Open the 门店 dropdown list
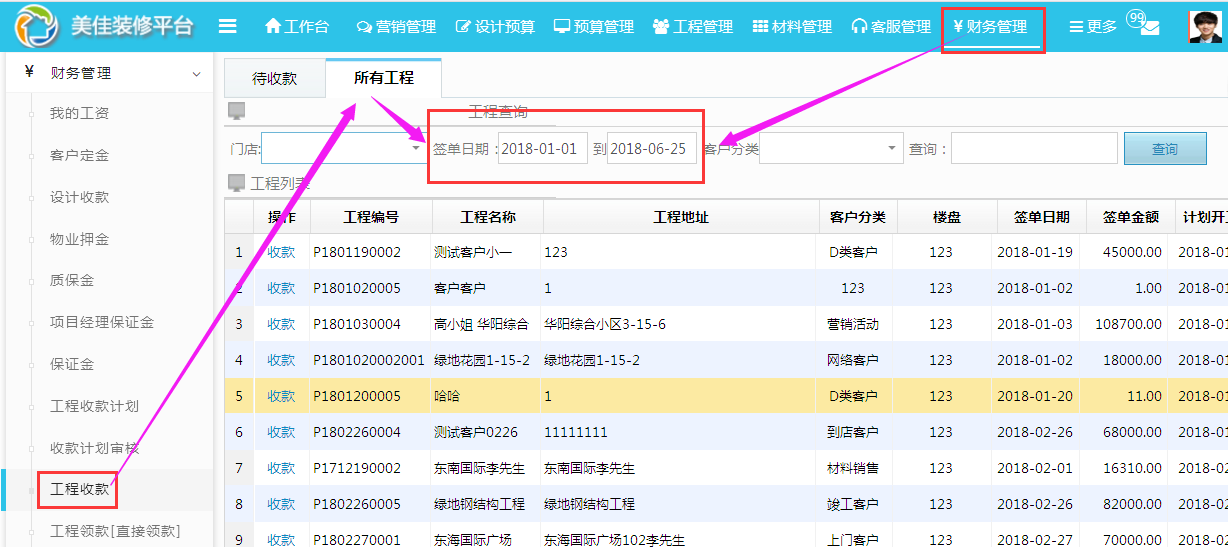Image resolution: width=1228 pixels, height=547 pixels. click(x=416, y=149)
